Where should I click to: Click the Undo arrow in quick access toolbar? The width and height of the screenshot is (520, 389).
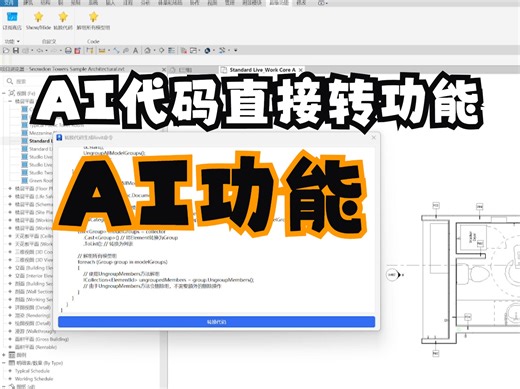pyautogui.click(x=40, y=51)
